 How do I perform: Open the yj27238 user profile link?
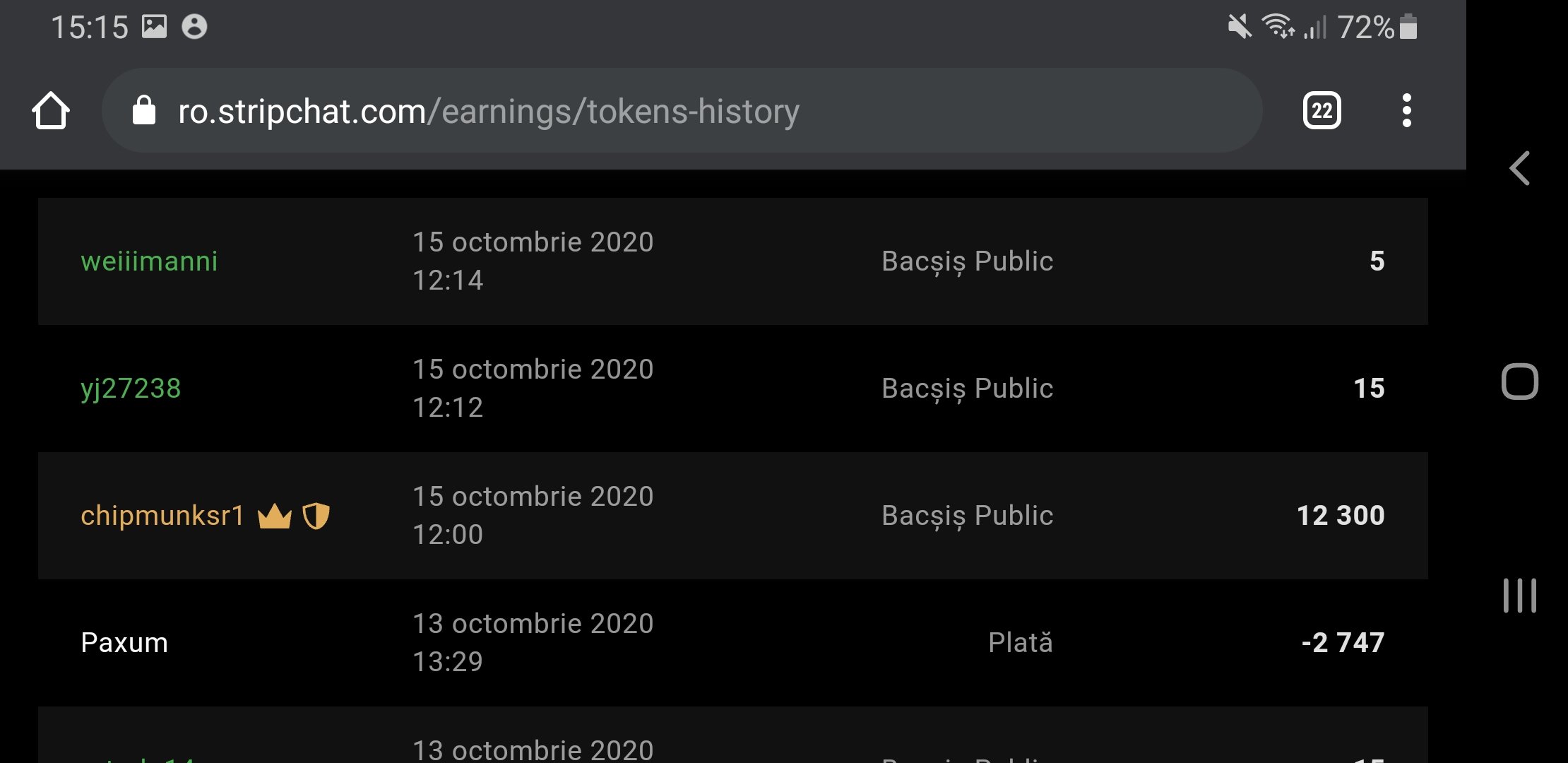[131, 389]
